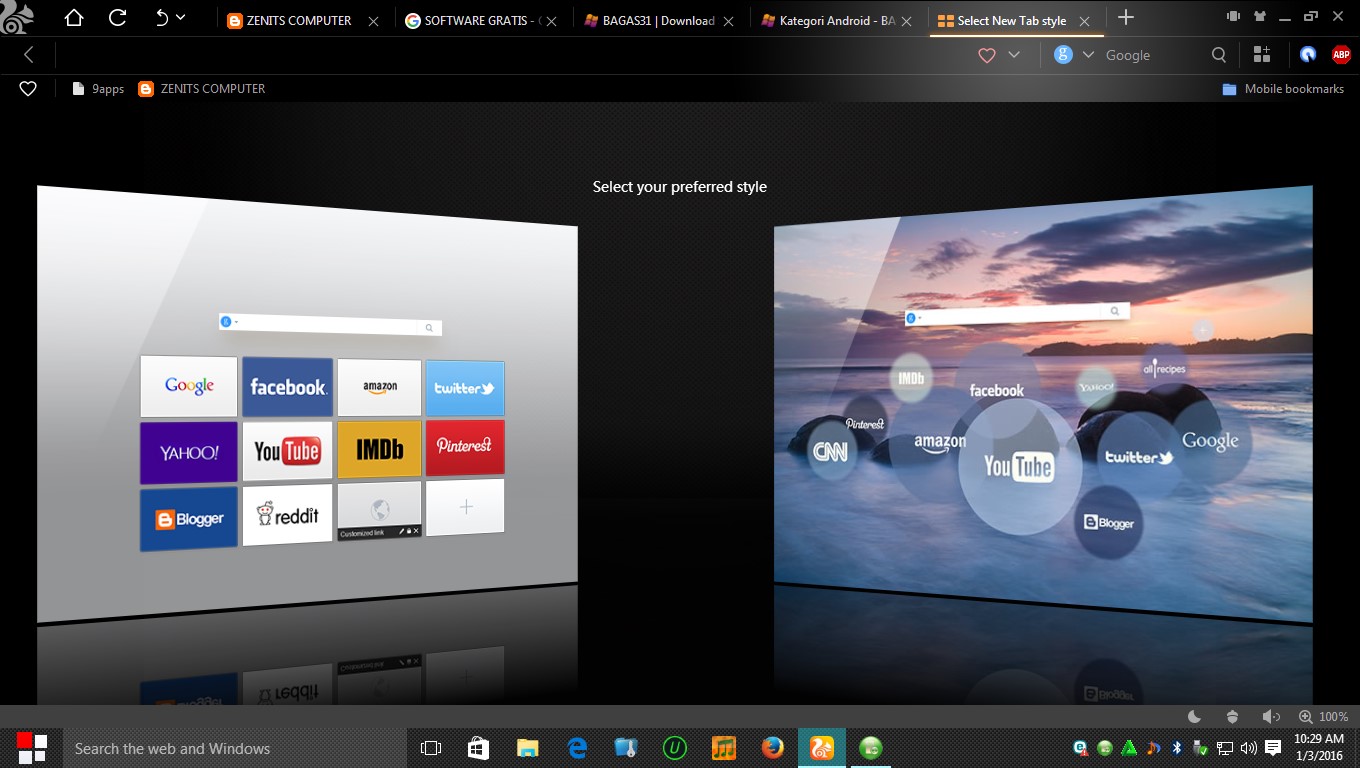Open the themes shirt icon
The image size is (1360, 768).
click(x=1259, y=16)
